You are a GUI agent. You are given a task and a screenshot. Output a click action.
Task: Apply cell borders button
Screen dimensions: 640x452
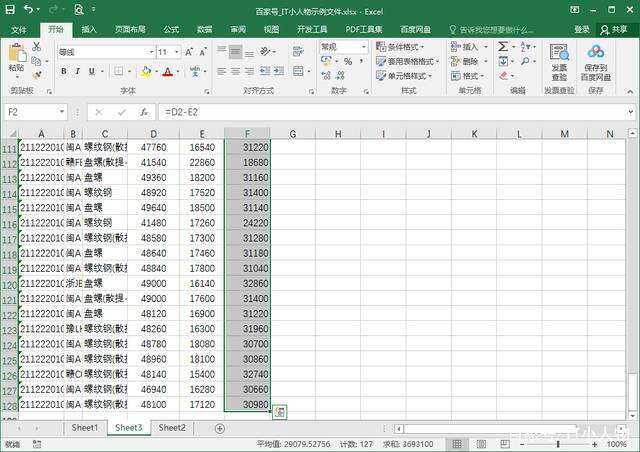(118, 71)
